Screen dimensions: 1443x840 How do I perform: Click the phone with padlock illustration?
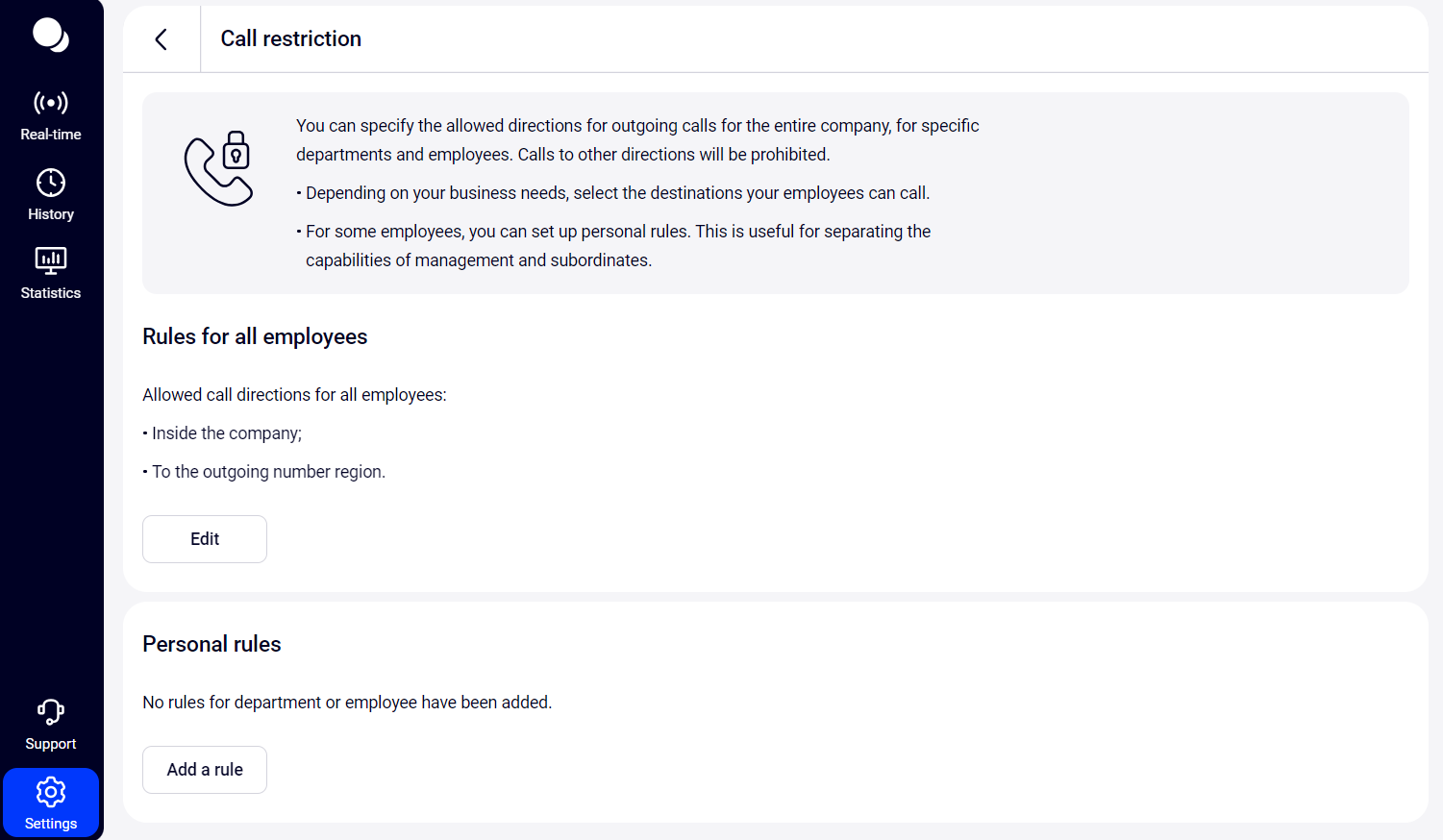(218, 168)
